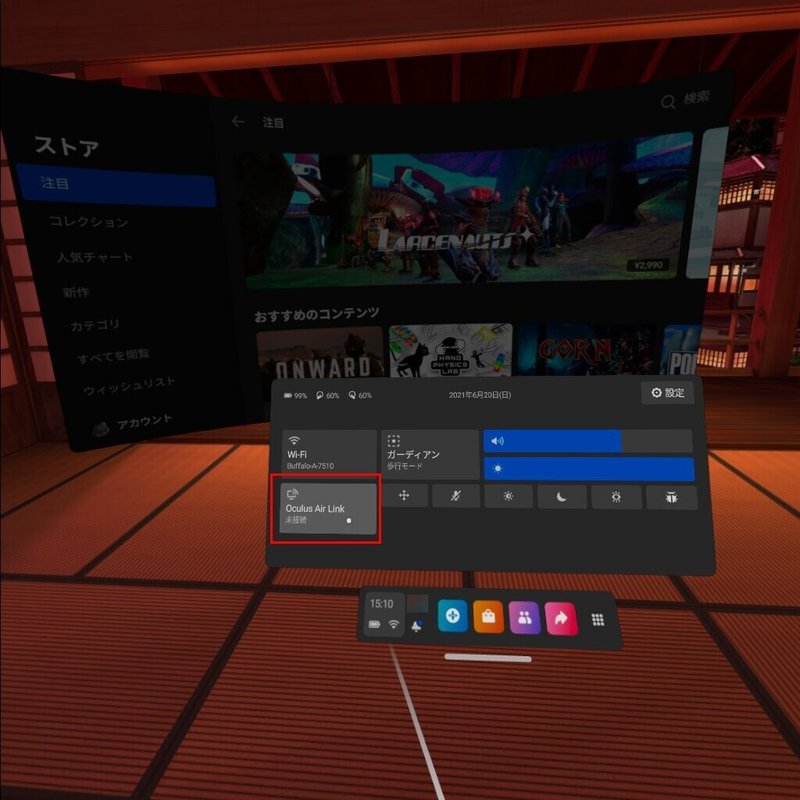Toggle the microphone mute icon
This screenshot has width=800, height=800.
pyautogui.click(x=456, y=496)
